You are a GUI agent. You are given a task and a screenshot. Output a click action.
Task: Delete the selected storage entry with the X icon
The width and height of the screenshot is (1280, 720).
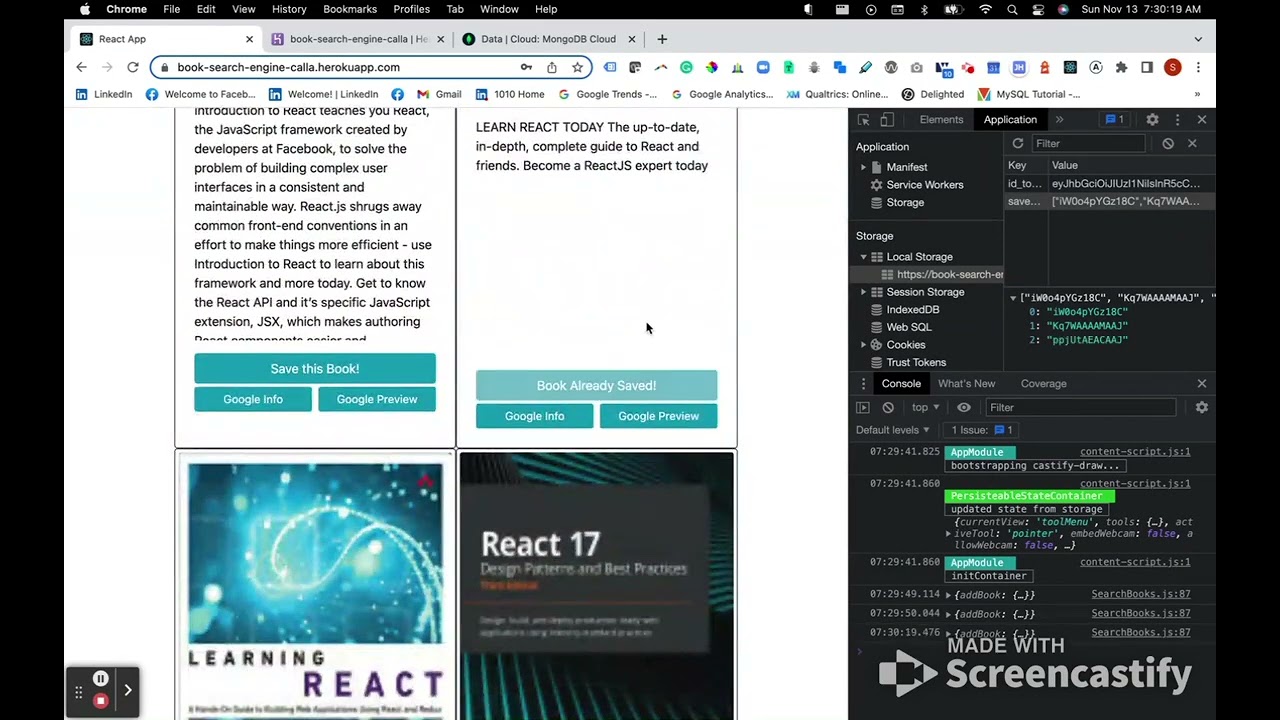1192,143
